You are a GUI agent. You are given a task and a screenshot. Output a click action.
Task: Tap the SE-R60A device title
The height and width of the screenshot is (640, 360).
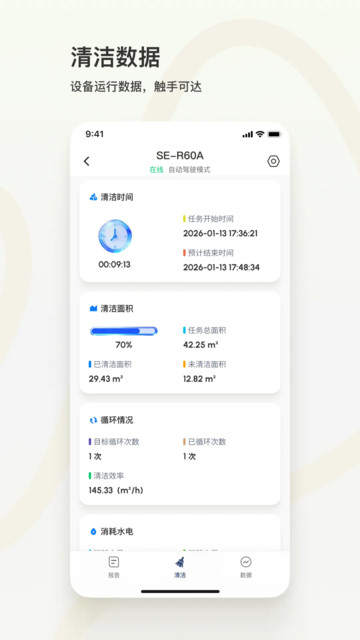[x=180, y=156]
